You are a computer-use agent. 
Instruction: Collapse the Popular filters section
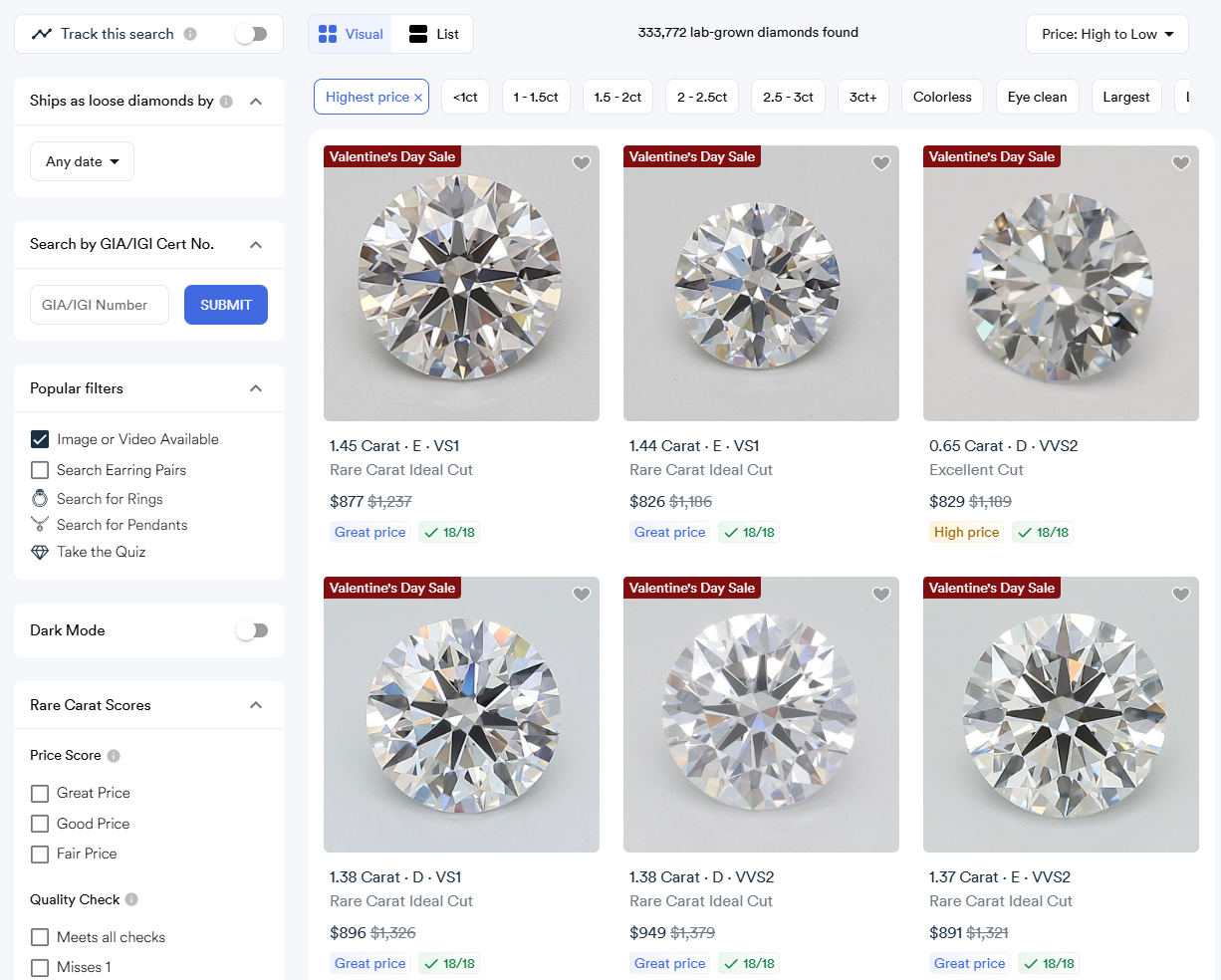point(256,388)
